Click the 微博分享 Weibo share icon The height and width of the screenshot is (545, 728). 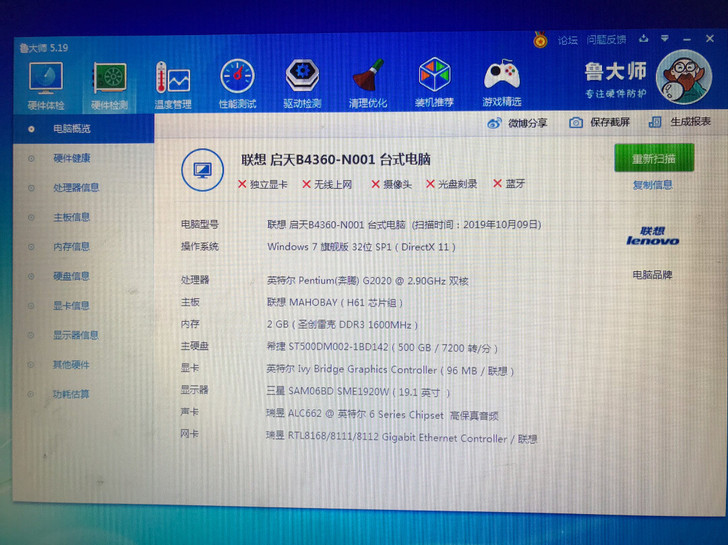(494, 123)
